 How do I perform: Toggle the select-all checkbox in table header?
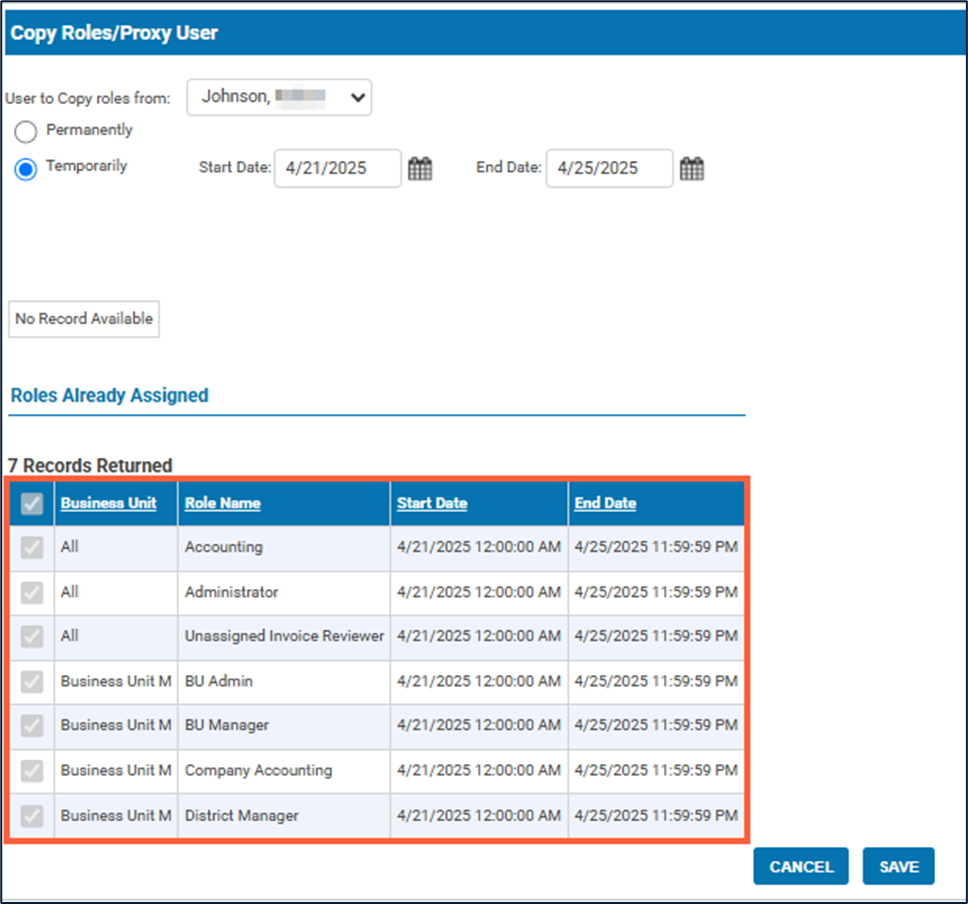pos(32,503)
